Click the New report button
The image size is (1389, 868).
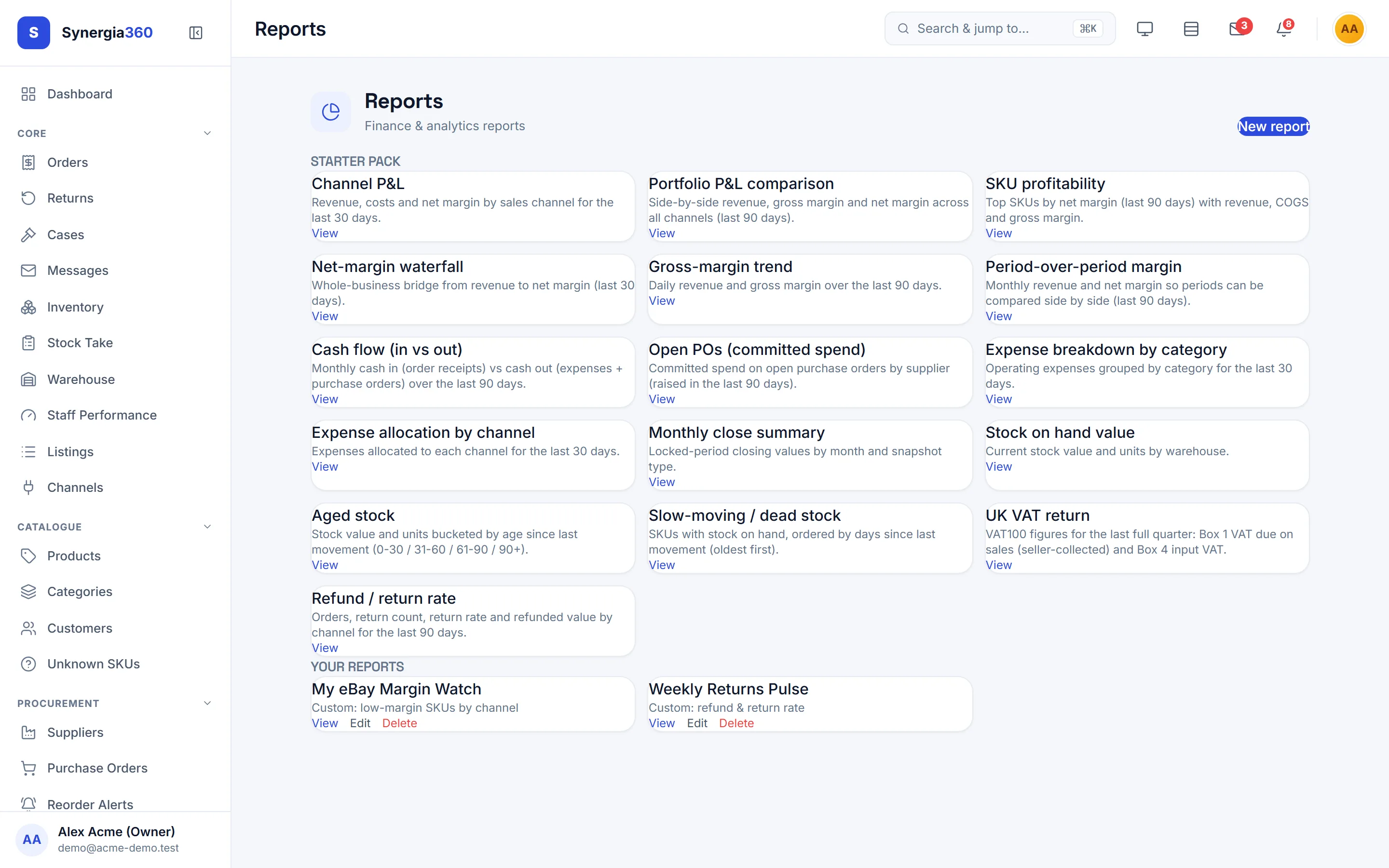pos(1273,126)
